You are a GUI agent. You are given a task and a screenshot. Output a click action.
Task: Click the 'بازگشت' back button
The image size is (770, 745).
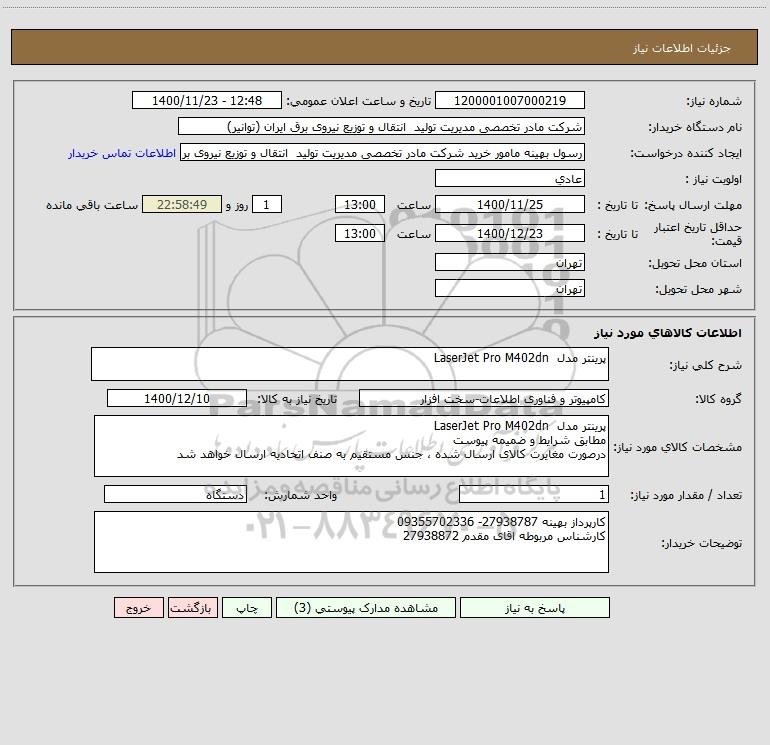tap(192, 608)
